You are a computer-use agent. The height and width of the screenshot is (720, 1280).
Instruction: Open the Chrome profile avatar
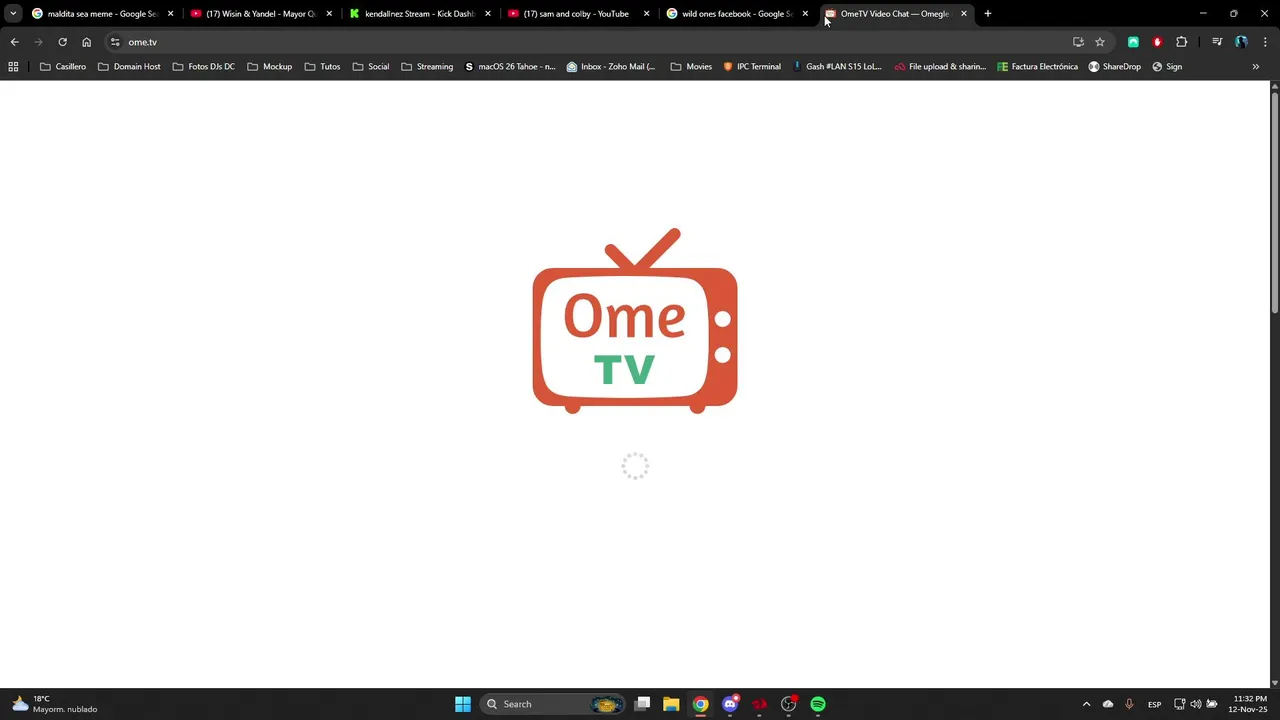pyautogui.click(x=1241, y=42)
